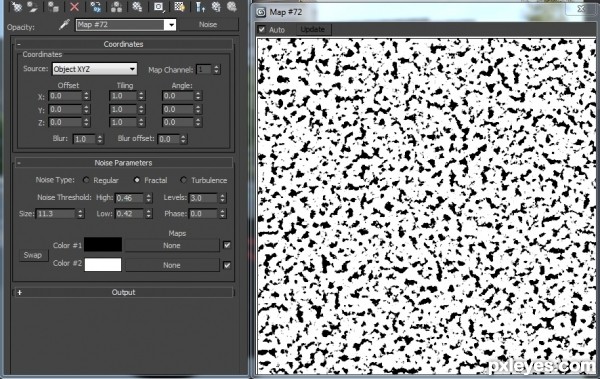
Task: Open the black Color #1 swatch
Action: click(103, 245)
